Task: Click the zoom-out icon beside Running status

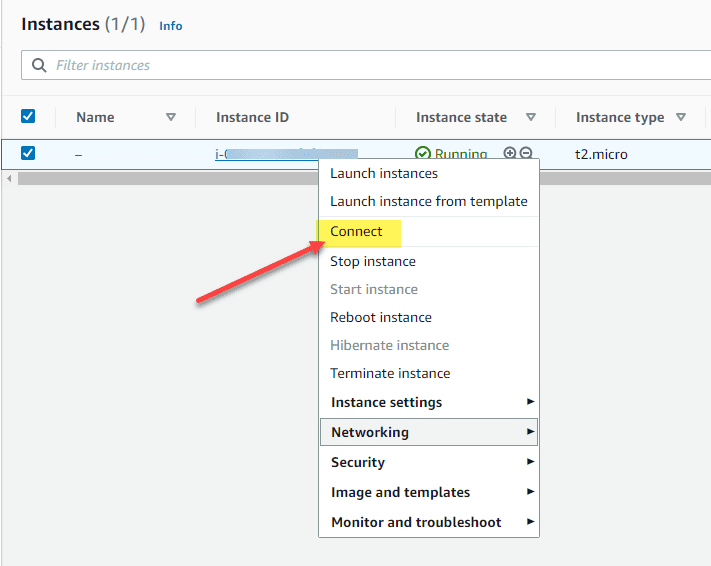Action: click(x=526, y=154)
